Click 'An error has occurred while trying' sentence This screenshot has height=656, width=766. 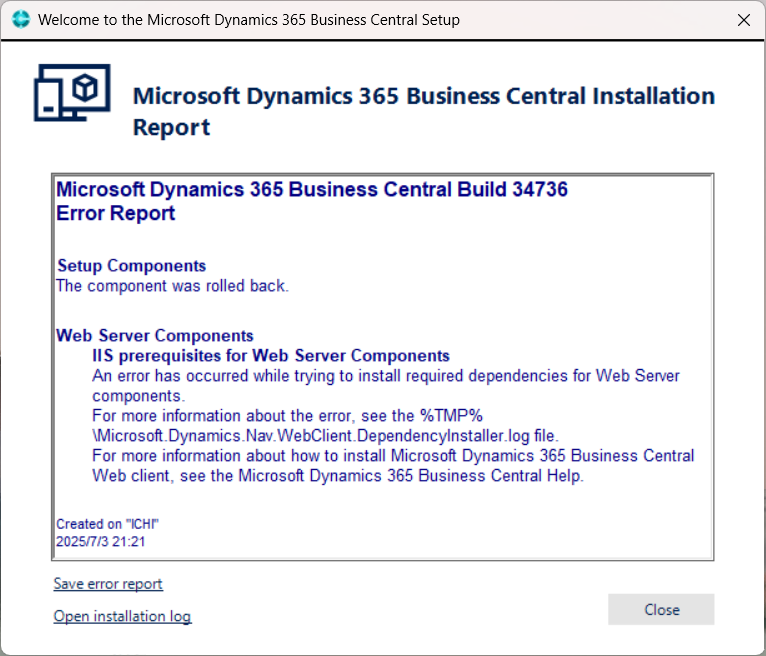click(x=385, y=385)
